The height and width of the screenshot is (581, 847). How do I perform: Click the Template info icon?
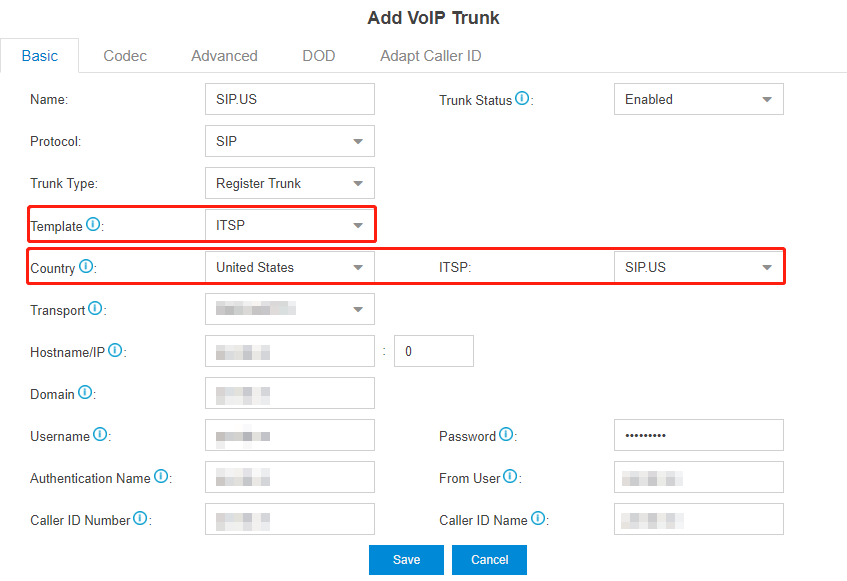[93, 224]
